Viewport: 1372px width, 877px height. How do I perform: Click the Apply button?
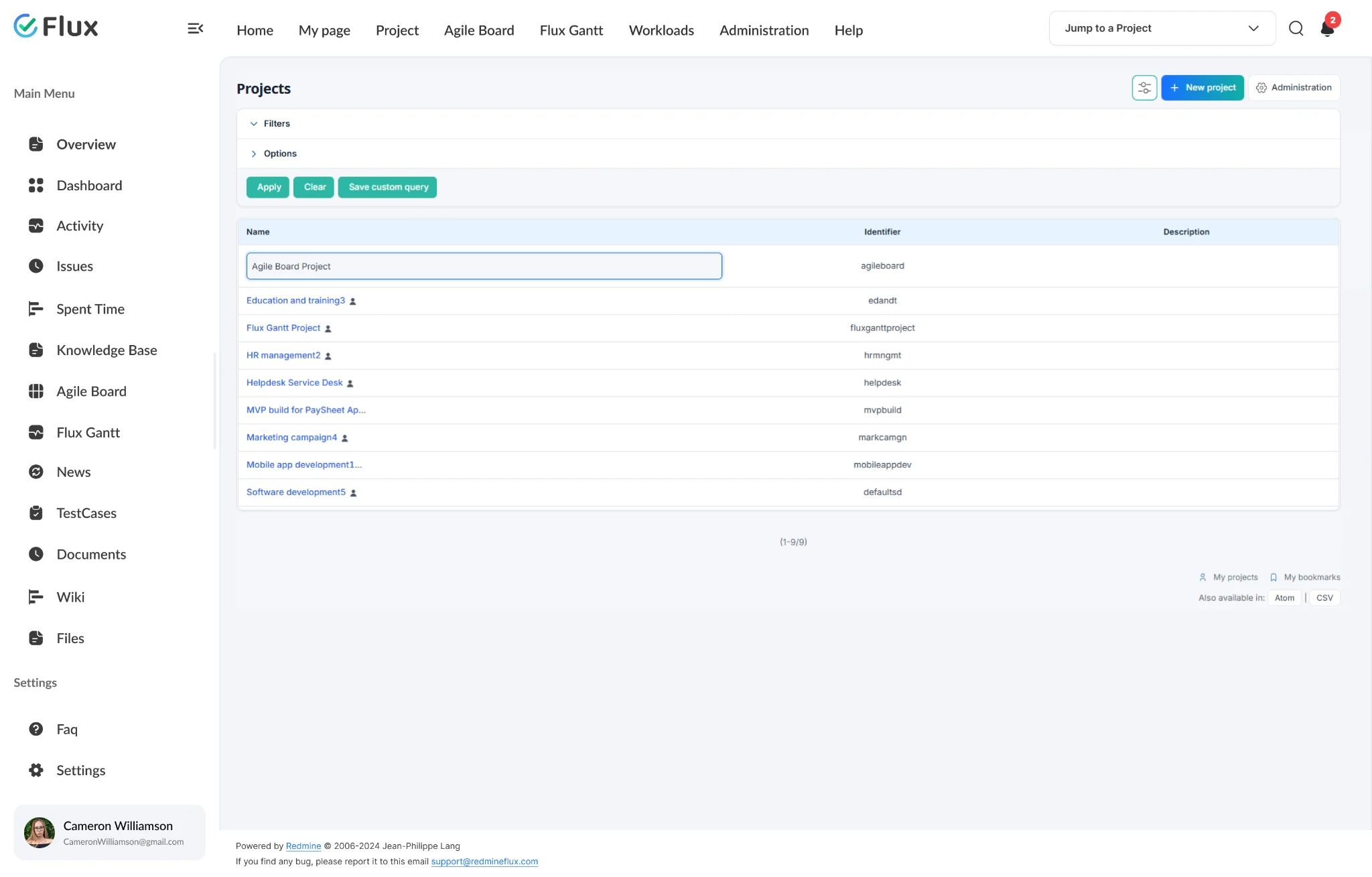click(x=268, y=187)
